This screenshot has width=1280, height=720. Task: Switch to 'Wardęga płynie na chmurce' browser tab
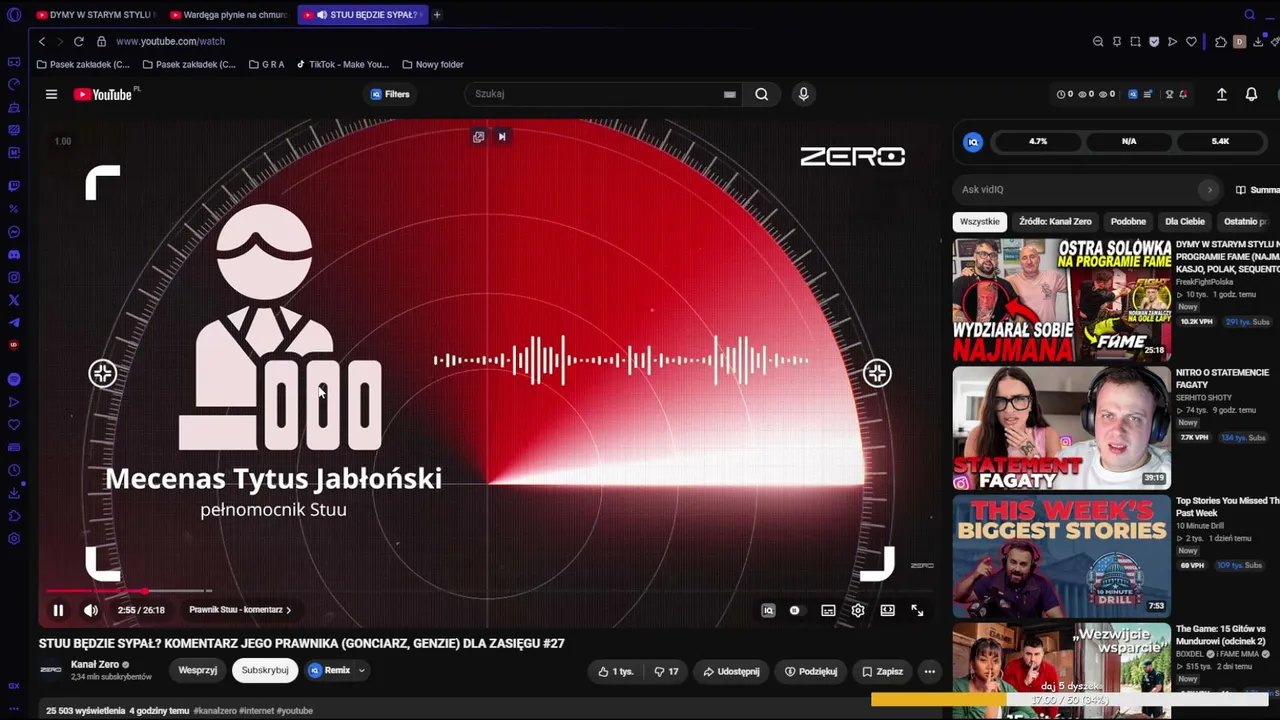pyautogui.click(x=228, y=15)
